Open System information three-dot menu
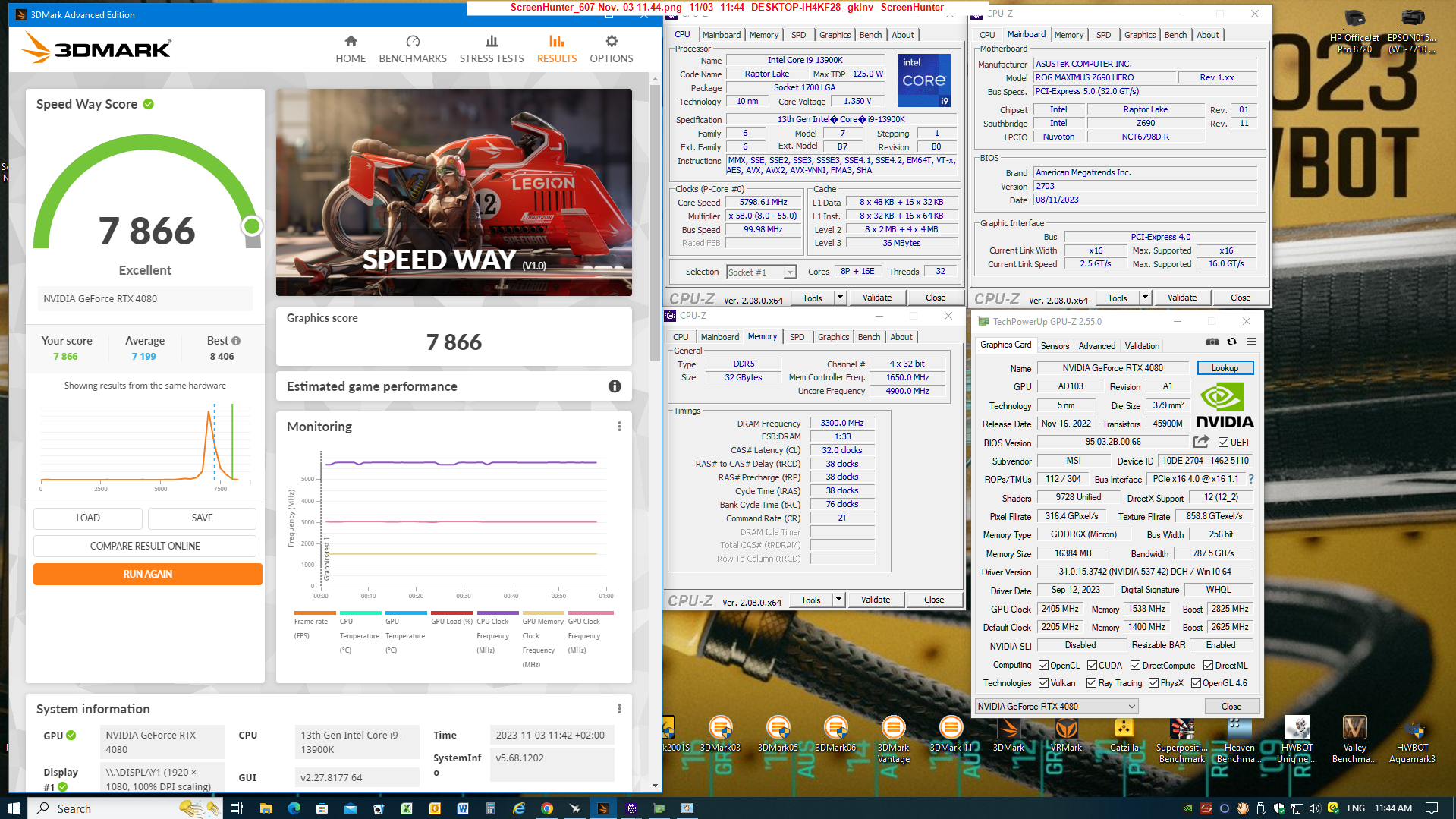Screen dimensions: 1456x819 [x=619, y=709]
